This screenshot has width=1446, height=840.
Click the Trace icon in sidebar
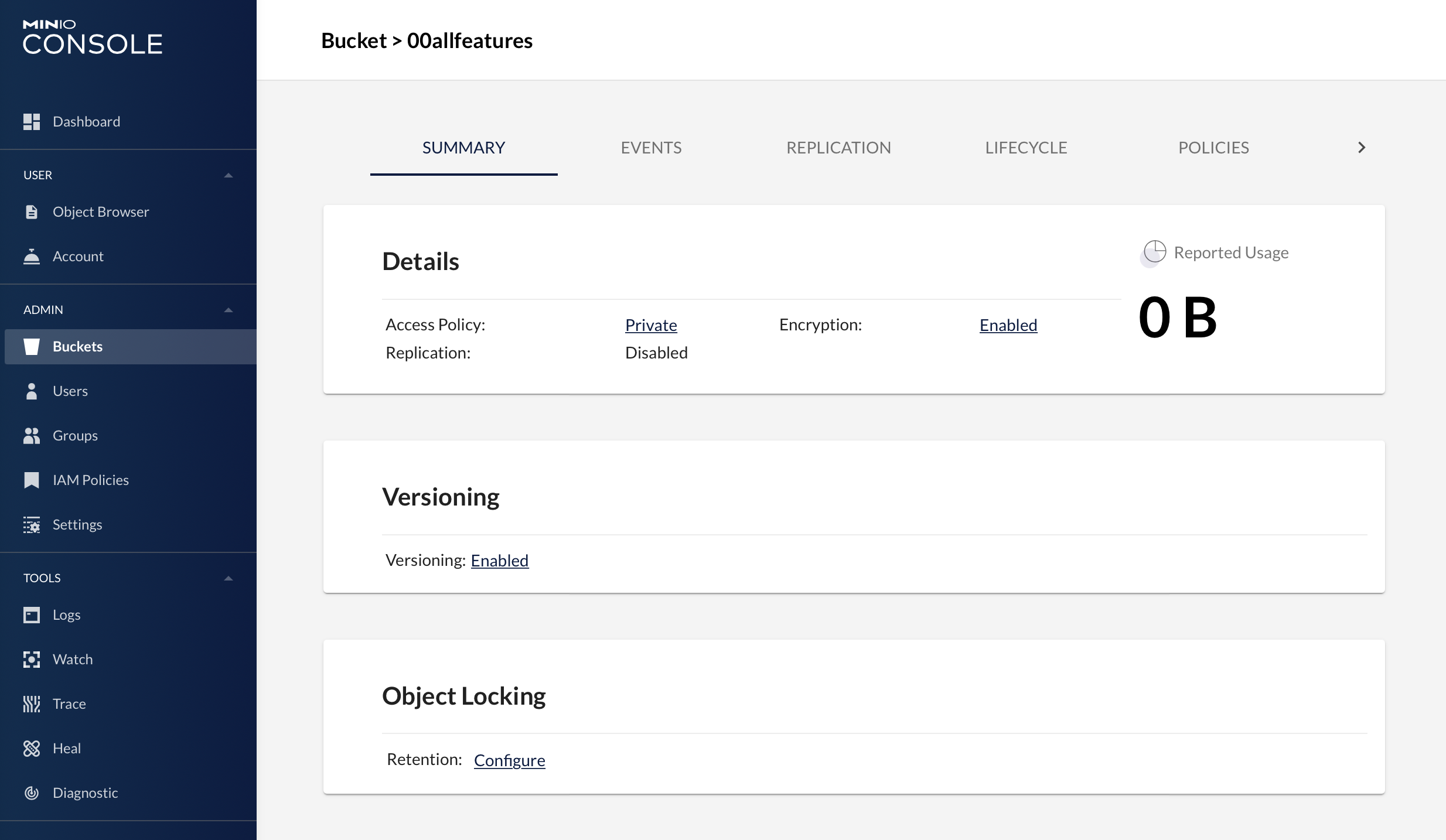(x=32, y=704)
